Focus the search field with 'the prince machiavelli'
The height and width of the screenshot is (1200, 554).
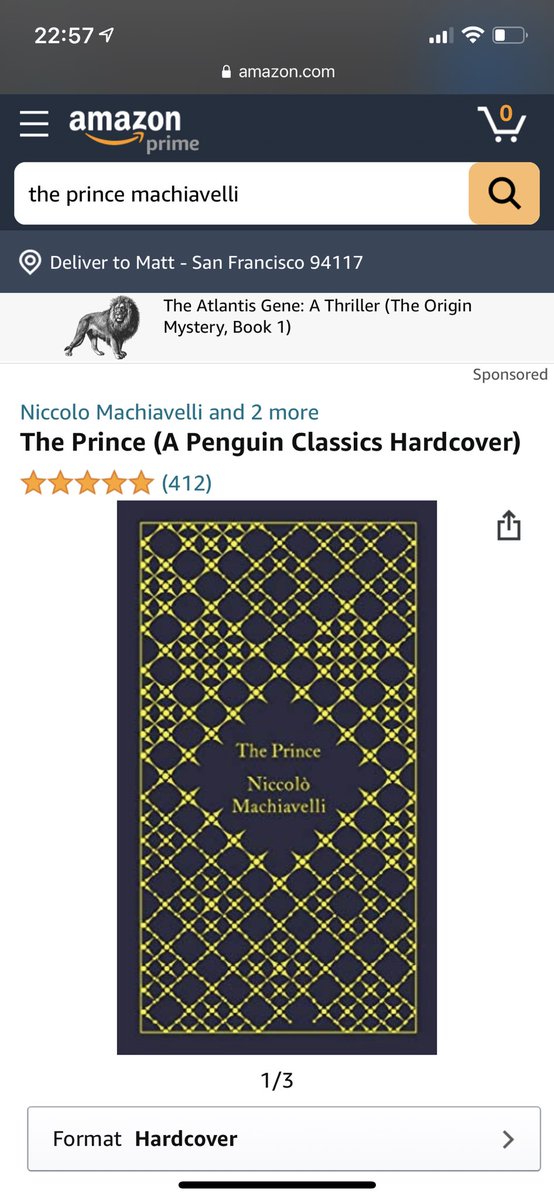(241, 193)
